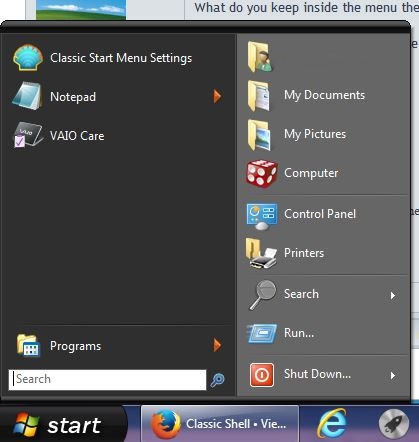Screen dimensions: 419x442
Task: Open VAIO Care application icon
Action: pyautogui.click(x=28, y=135)
